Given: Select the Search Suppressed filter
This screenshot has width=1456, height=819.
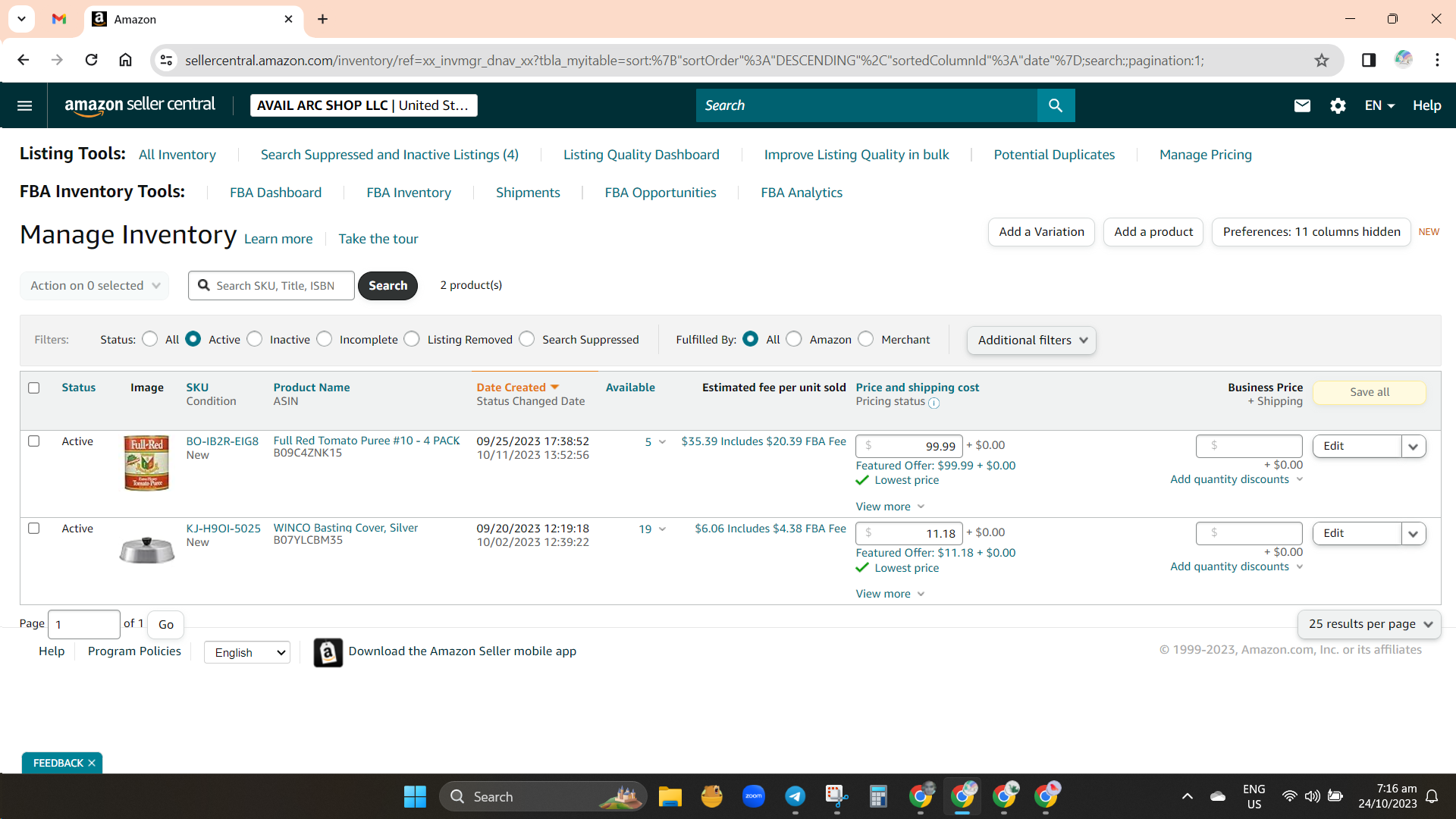Looking at the screenshot, I should click(527, 339).
